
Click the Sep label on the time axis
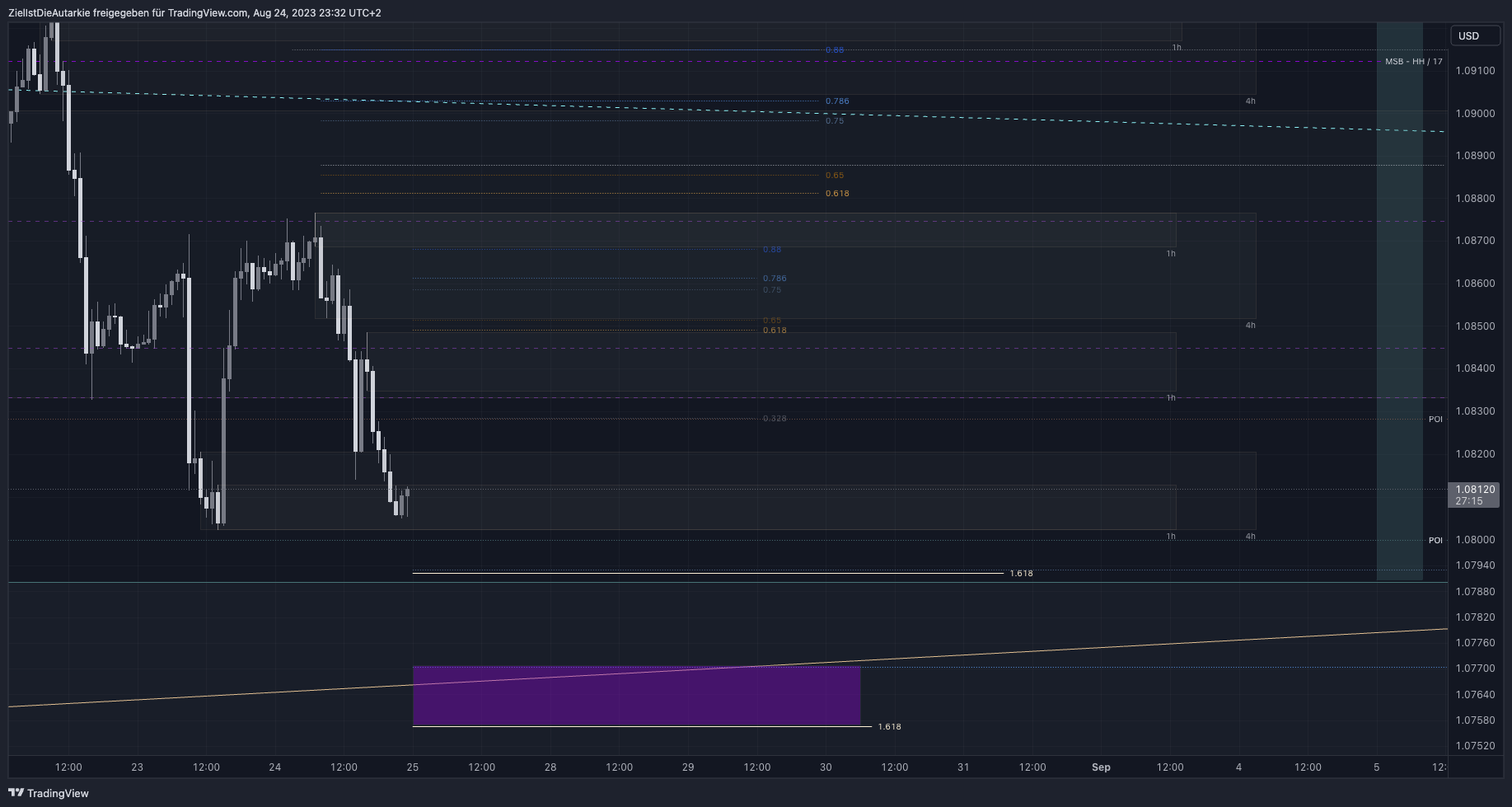coord(1101,767)
